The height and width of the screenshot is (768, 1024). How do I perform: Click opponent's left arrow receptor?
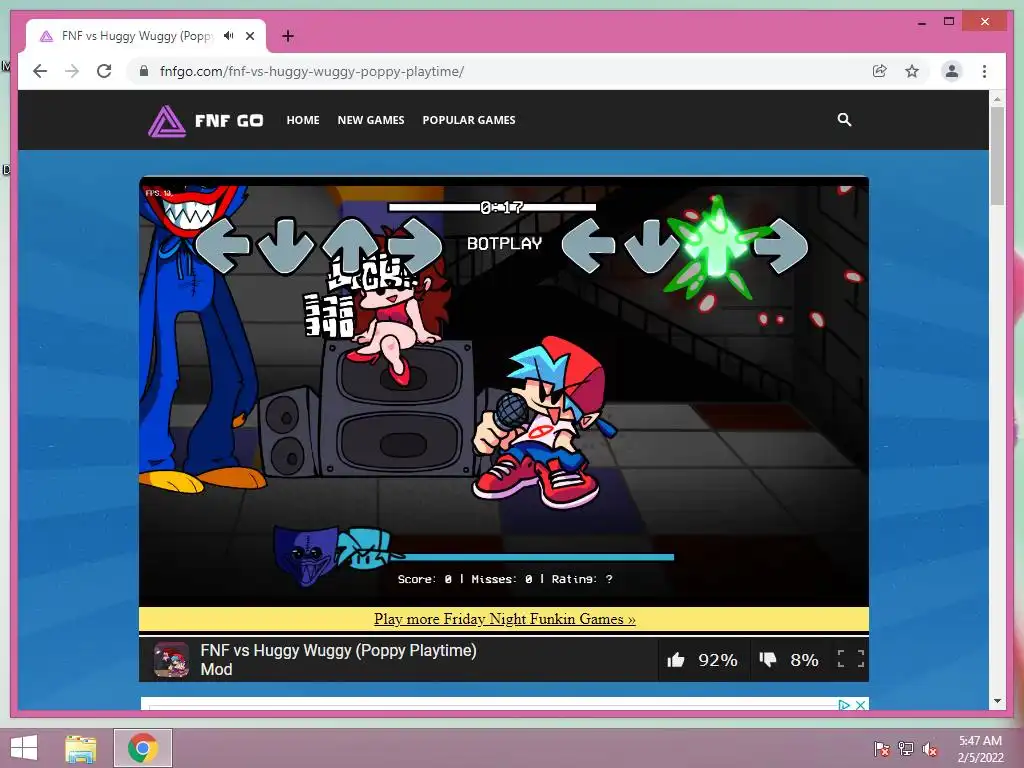pyautogui.click(x=223, y=246)
